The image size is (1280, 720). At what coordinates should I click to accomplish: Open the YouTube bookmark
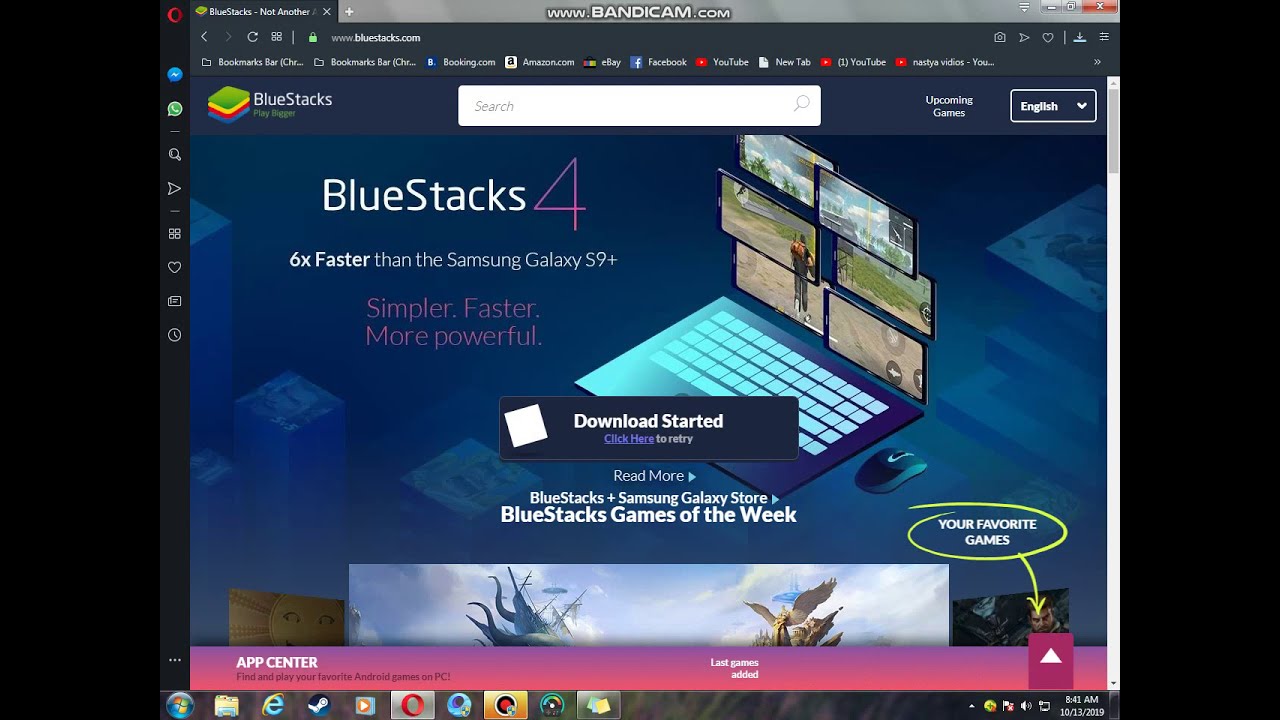click(722, 62)
